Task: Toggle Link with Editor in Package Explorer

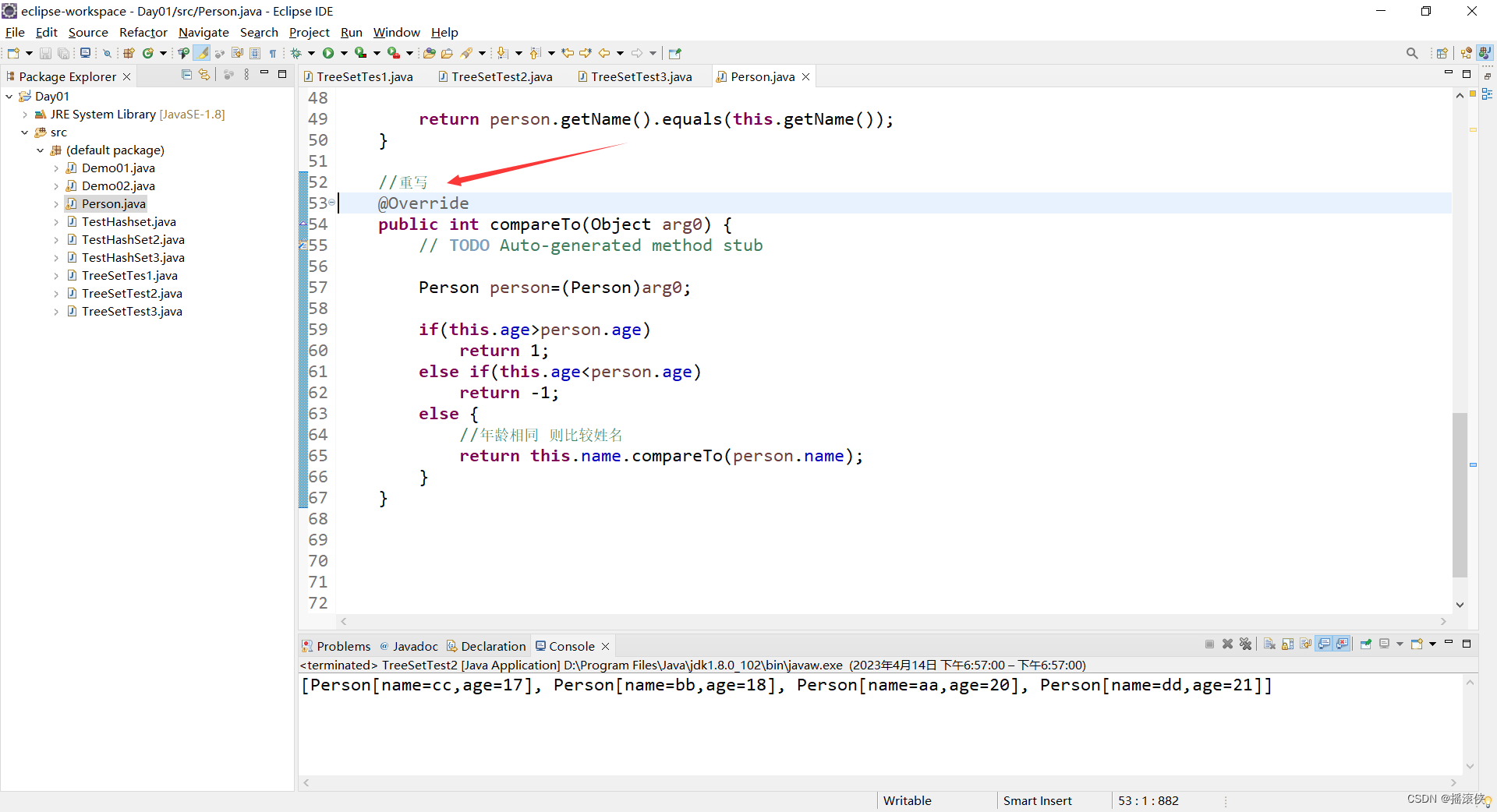Action: (204, 75)
